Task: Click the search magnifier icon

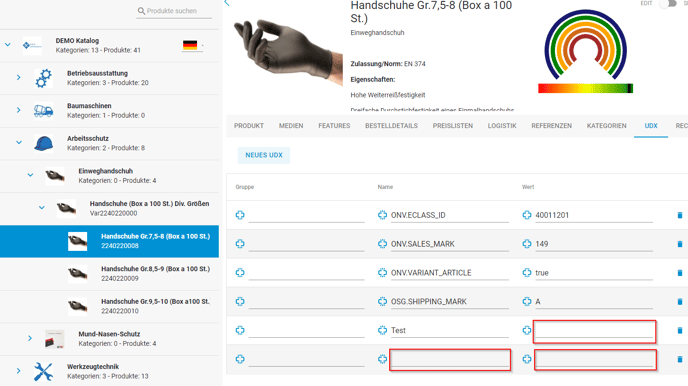Action: [141, 11]
